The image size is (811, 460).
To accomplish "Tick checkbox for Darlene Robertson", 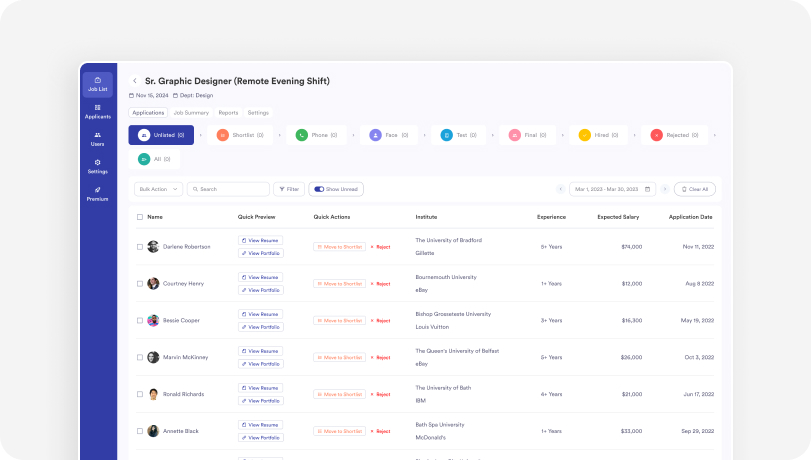I will pos(140,247).
